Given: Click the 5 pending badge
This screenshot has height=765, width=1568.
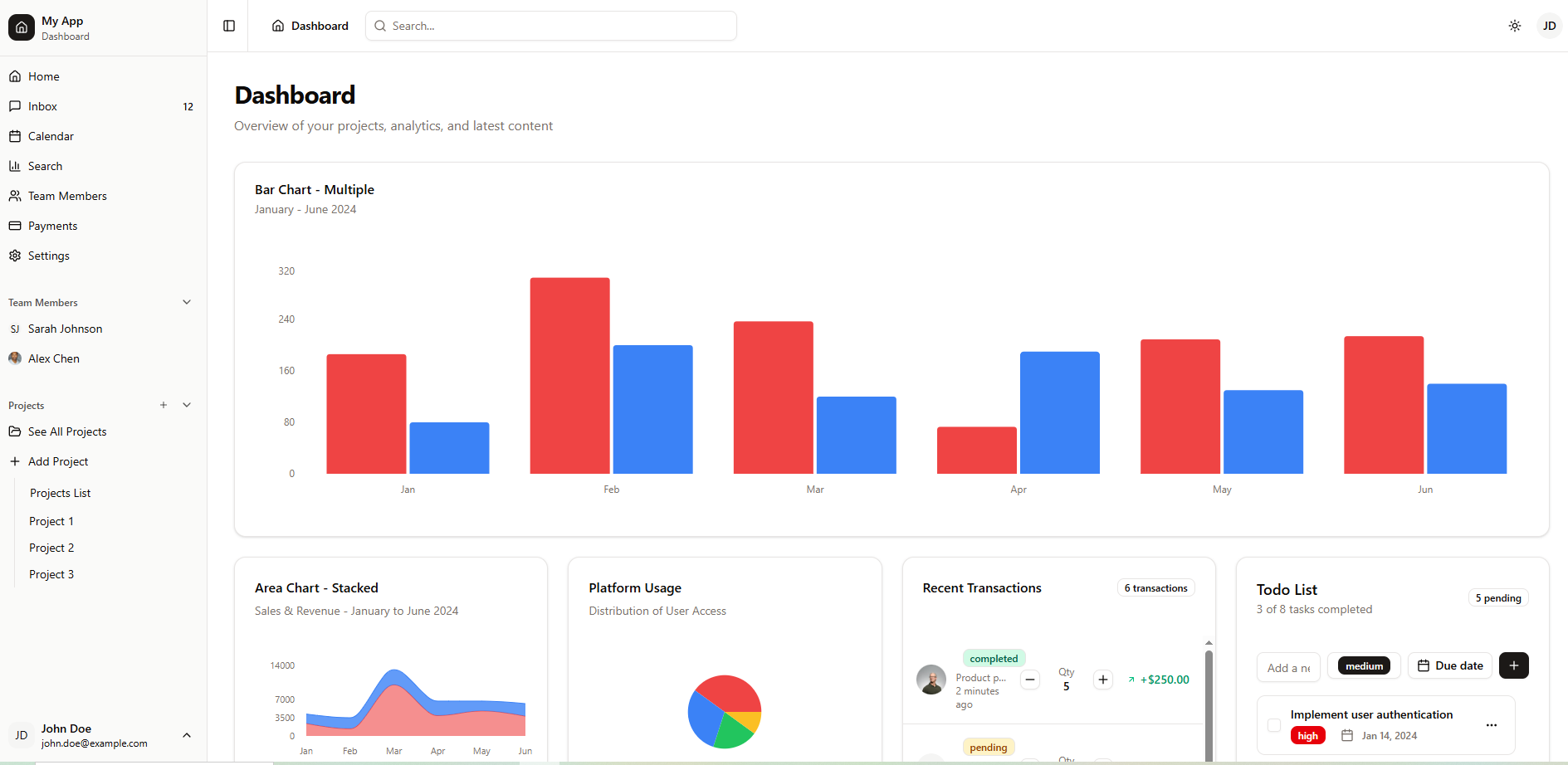Looking at the screenshot, I should click(x=1498, y=598).
